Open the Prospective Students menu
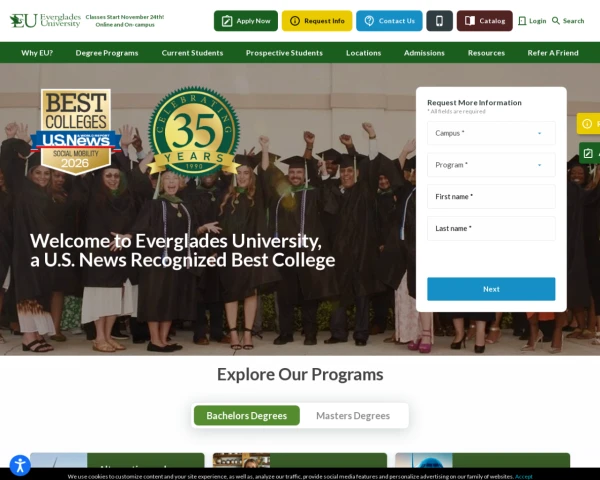This screenshot has height=480, width=600. pyautogui.click(x=284, y=53)
